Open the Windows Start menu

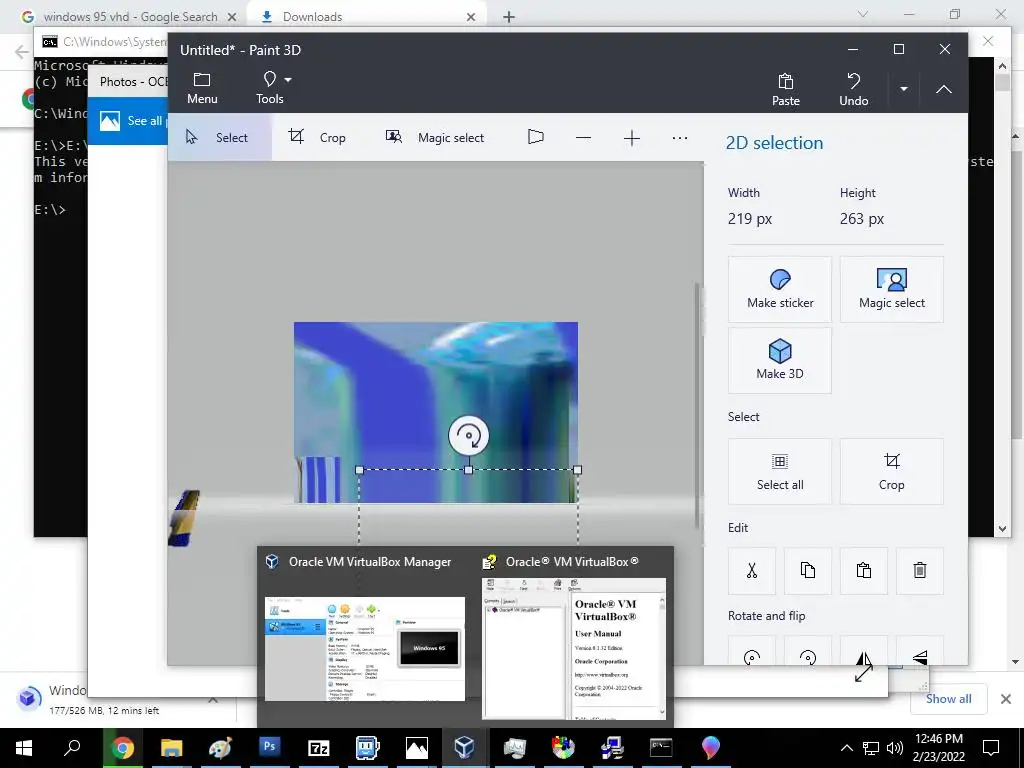point(24,748)
